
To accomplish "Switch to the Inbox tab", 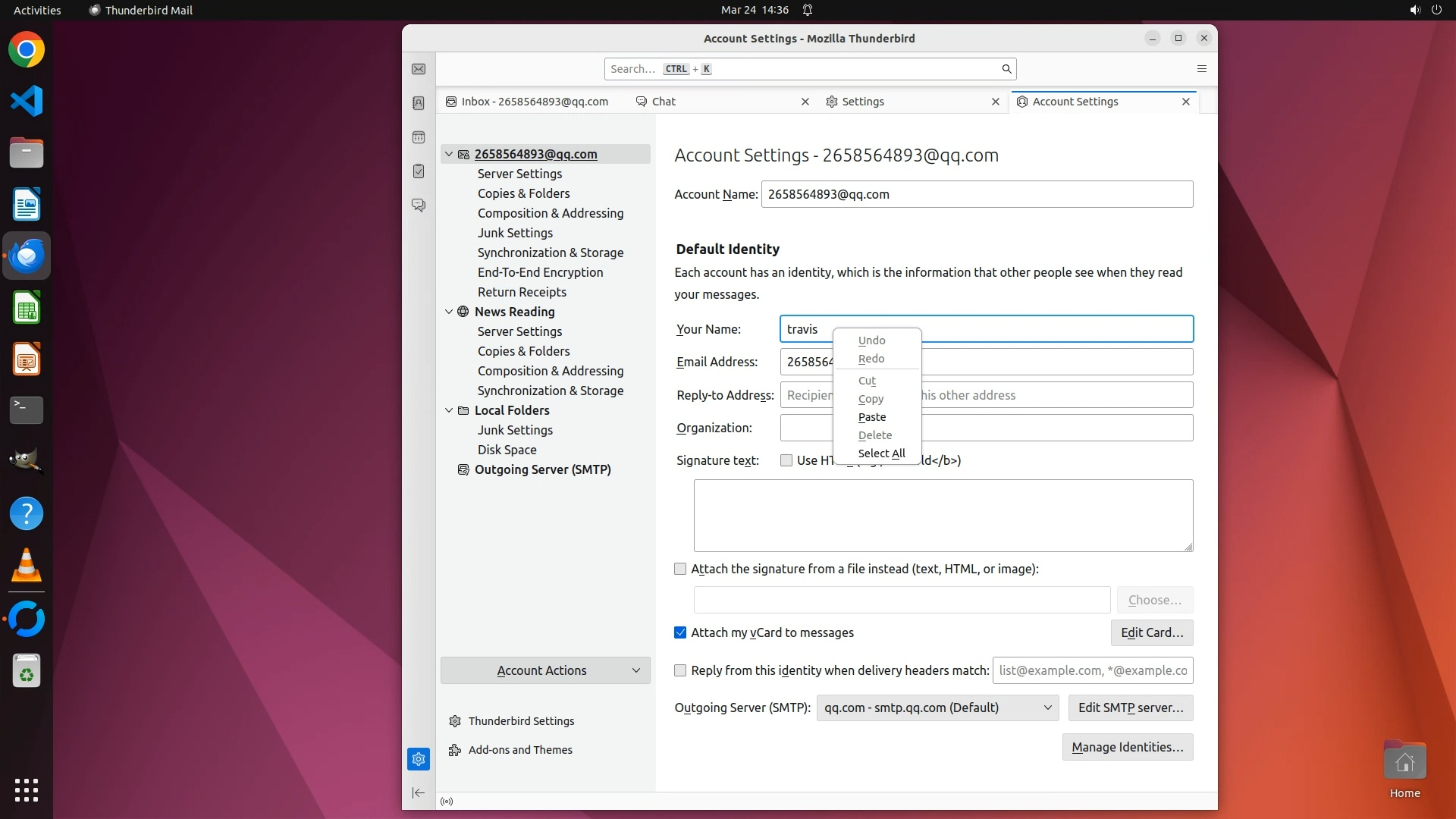I will (x=535, y=102).
